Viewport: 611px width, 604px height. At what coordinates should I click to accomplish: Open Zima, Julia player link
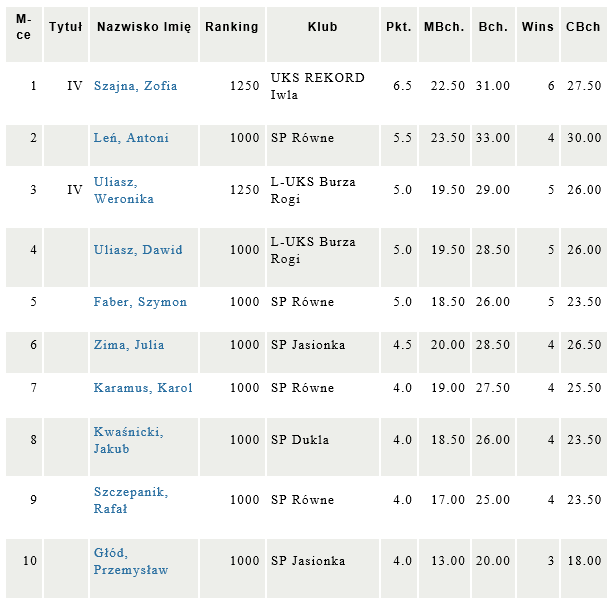pos(129,345)
